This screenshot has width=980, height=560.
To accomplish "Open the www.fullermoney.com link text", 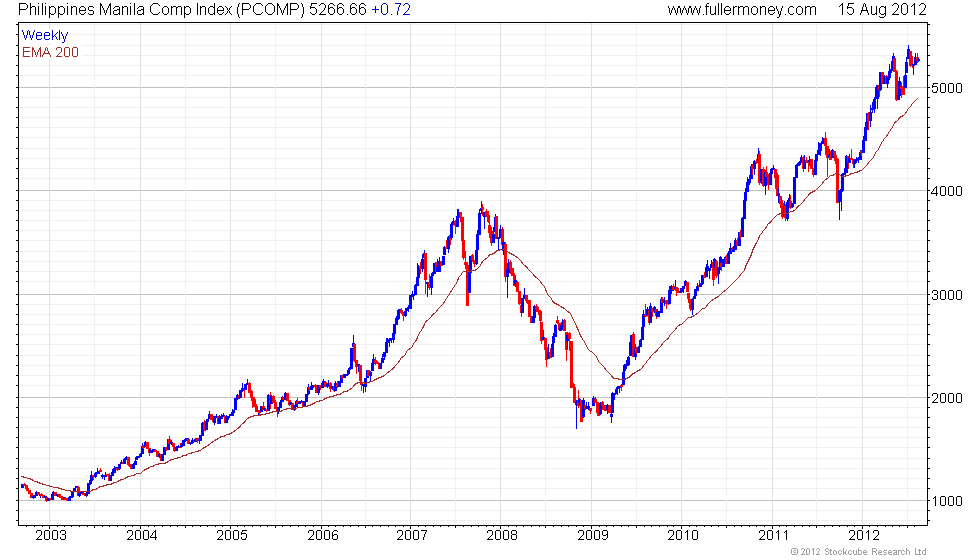I will point(742,10).
